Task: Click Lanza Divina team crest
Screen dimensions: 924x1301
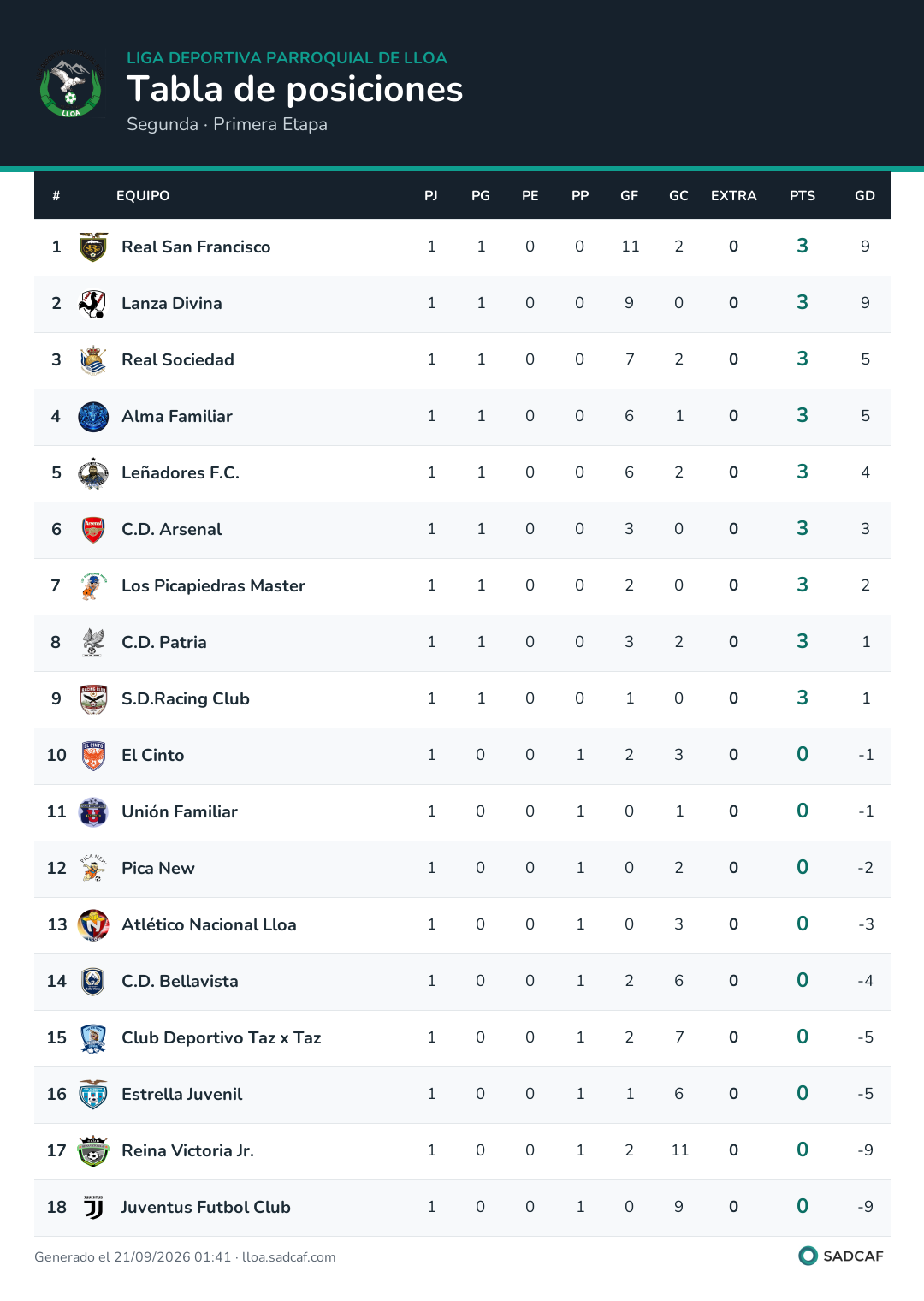Action: (93, 303)
